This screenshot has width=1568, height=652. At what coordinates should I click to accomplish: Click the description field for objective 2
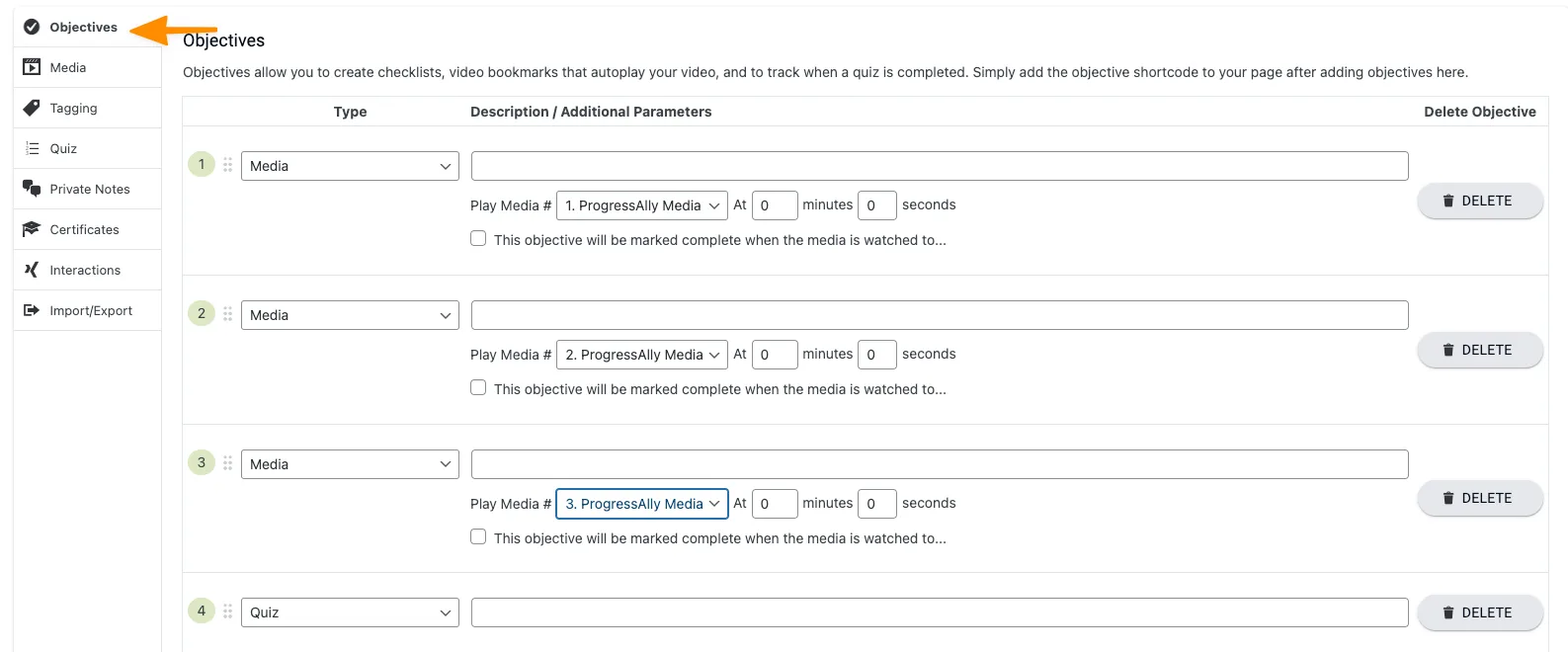[939, 315]
